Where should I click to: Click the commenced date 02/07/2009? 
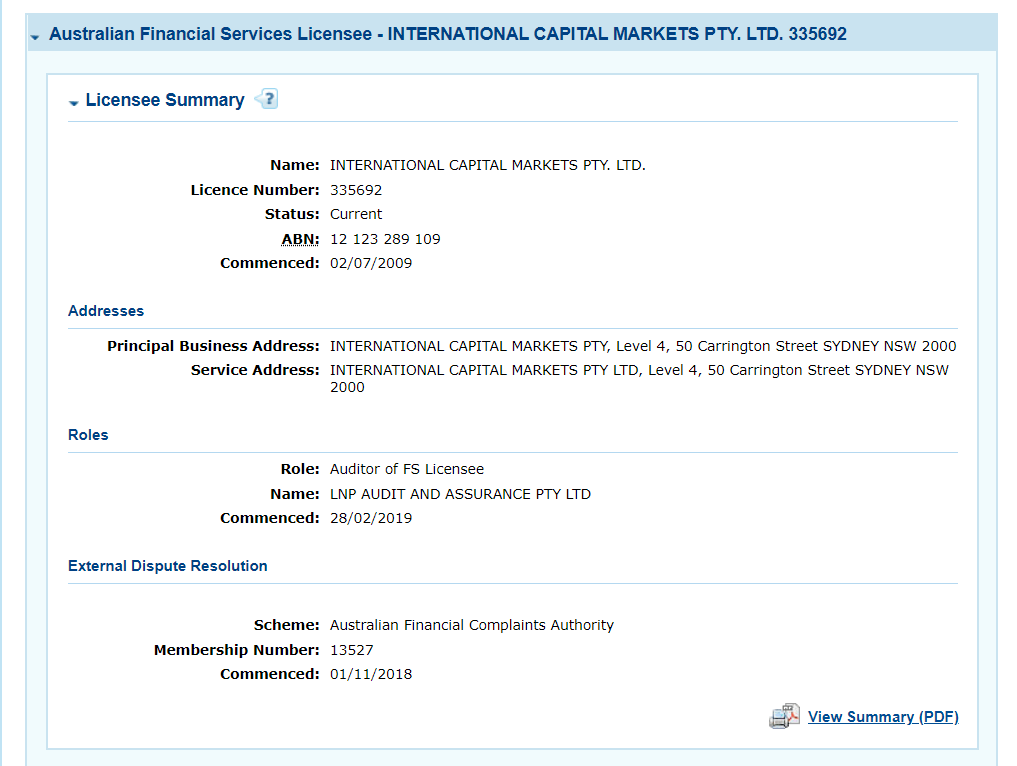pos(371,263)
